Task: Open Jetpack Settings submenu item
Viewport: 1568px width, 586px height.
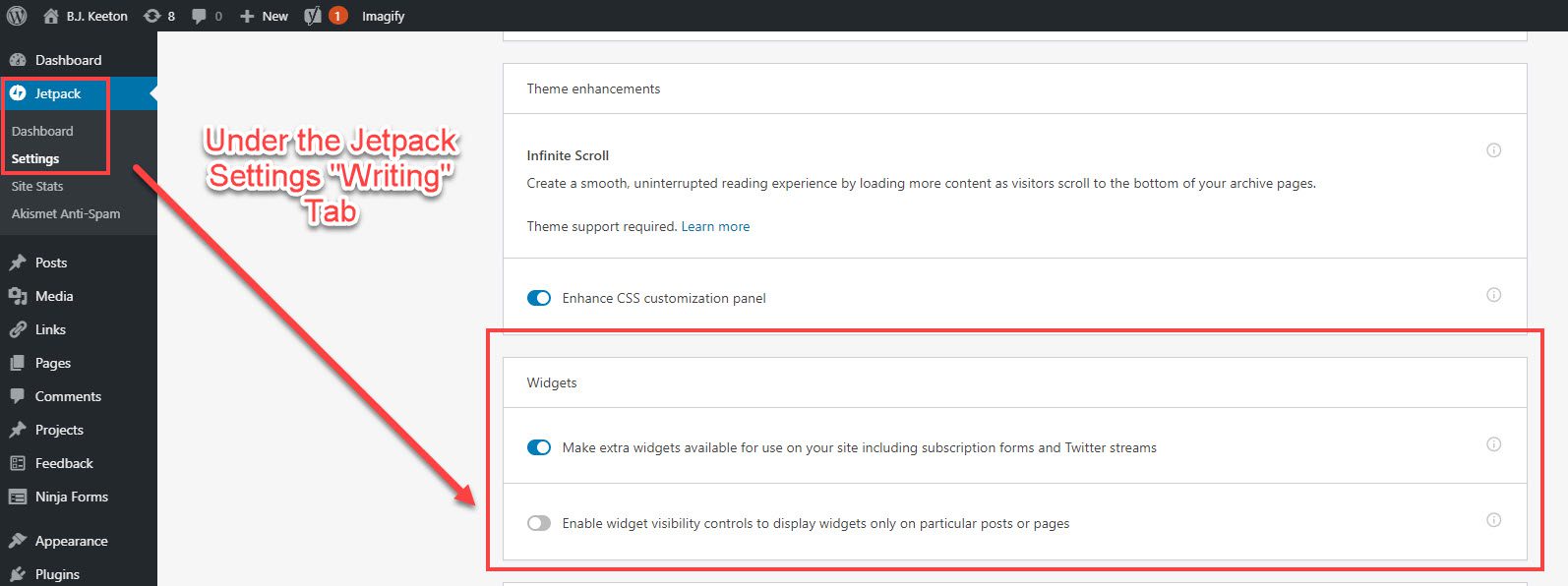Action: tap(35, 158)
